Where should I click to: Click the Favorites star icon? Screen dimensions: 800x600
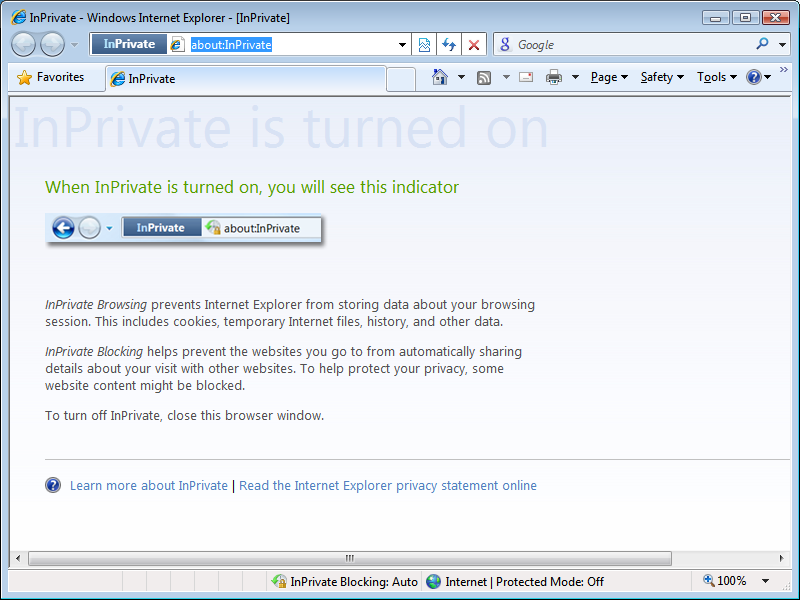tap(24, 78)
